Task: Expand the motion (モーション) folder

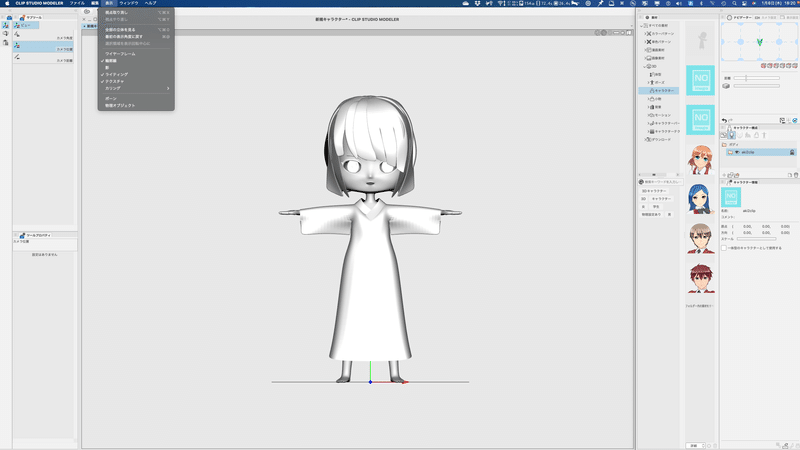Action: click(x=648, y=115)
